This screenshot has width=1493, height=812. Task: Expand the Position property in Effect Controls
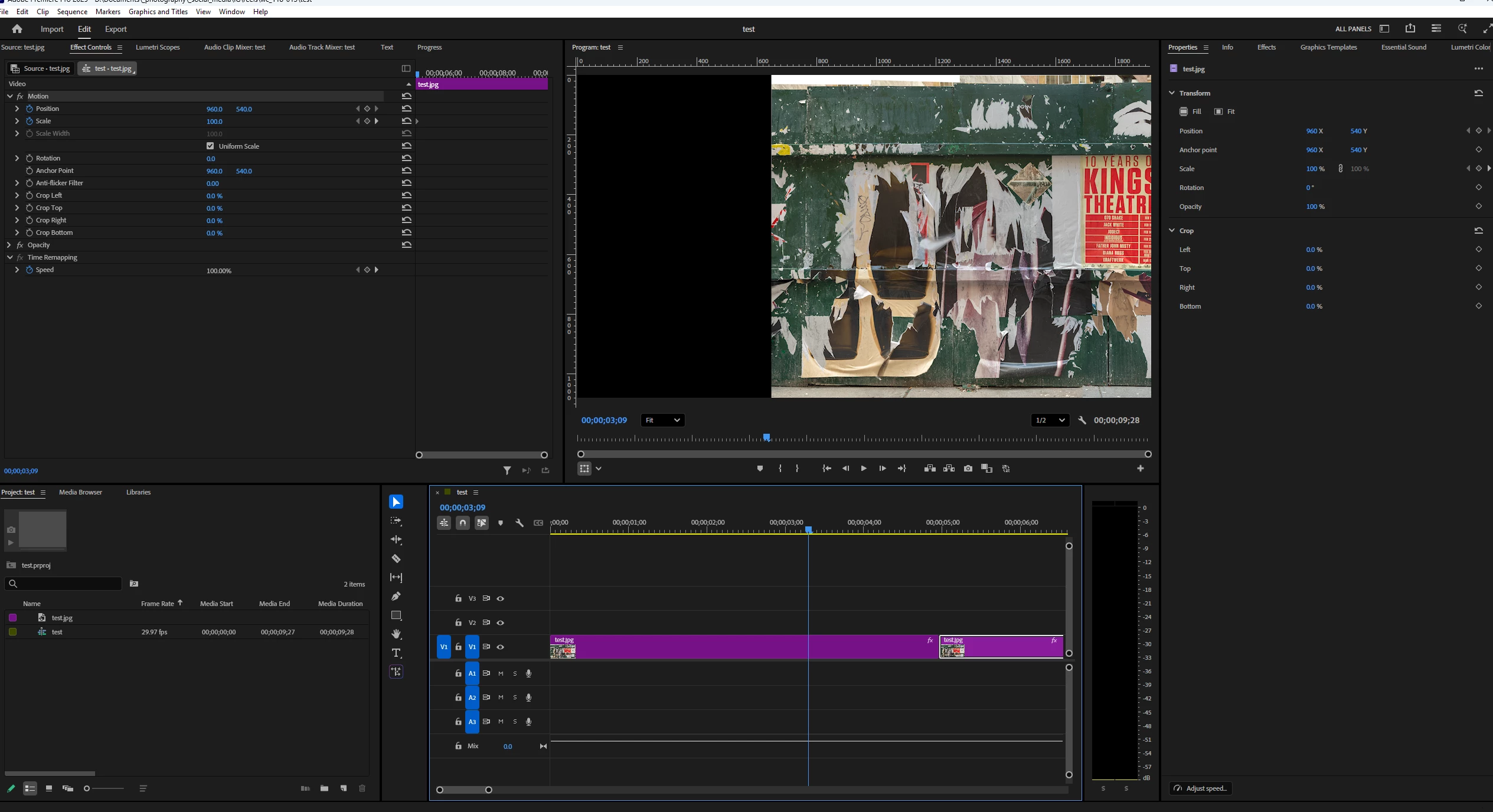tap(17, 109)
